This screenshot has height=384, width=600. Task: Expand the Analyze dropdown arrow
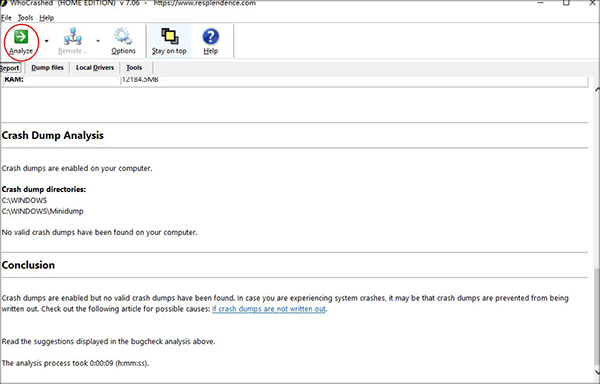(x=47, y=41)
